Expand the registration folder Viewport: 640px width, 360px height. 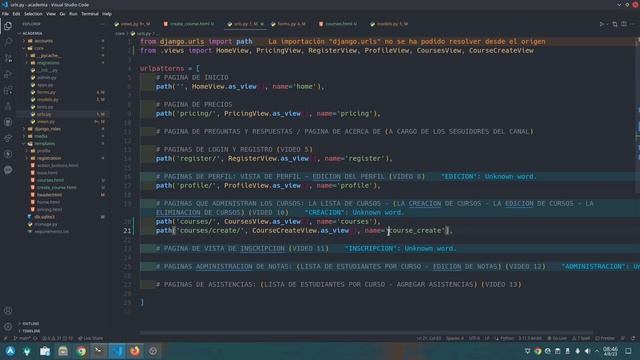click(x=49, y=158)
